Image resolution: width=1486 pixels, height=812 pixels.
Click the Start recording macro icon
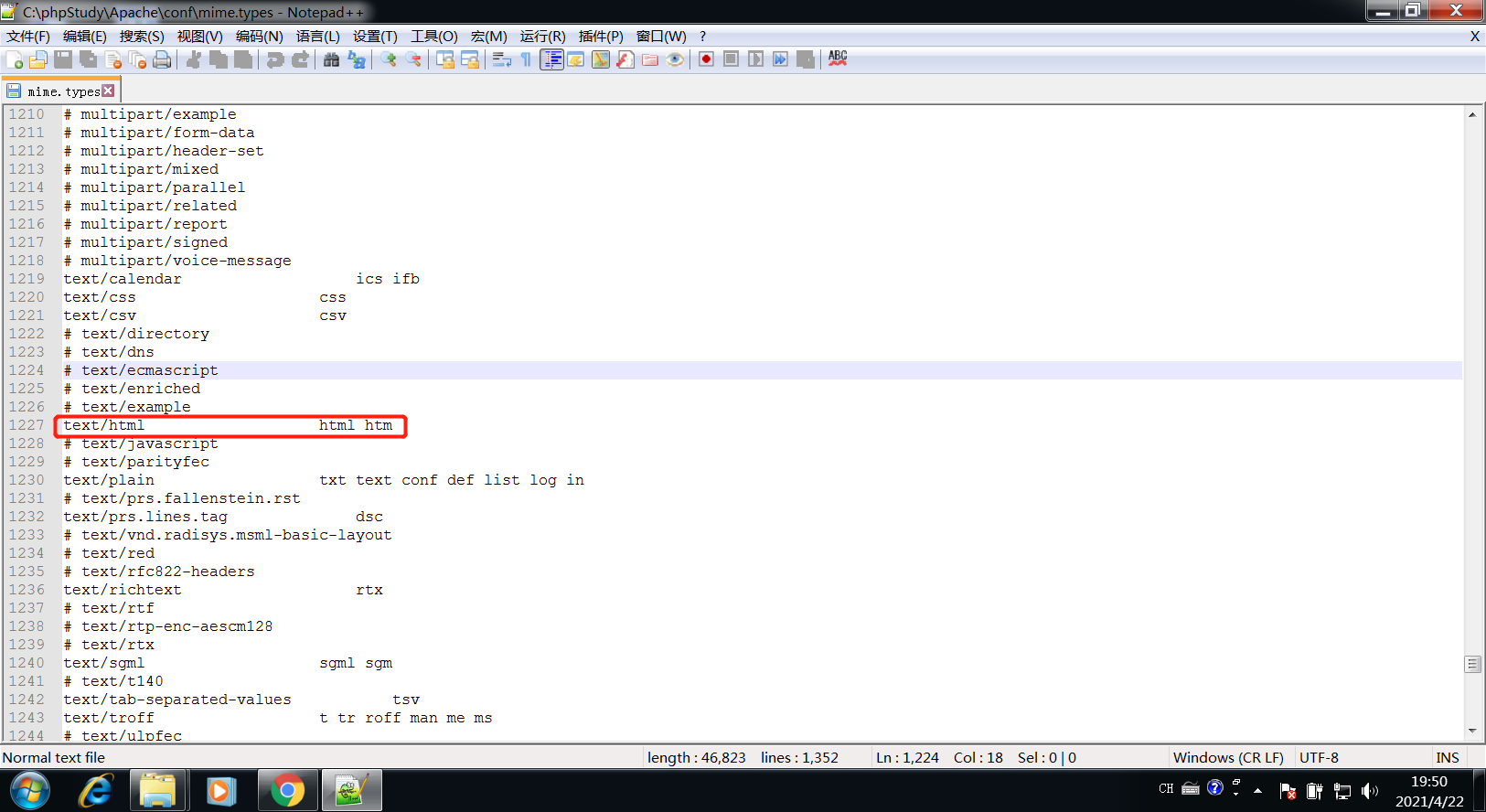click(x=706, y=59)
